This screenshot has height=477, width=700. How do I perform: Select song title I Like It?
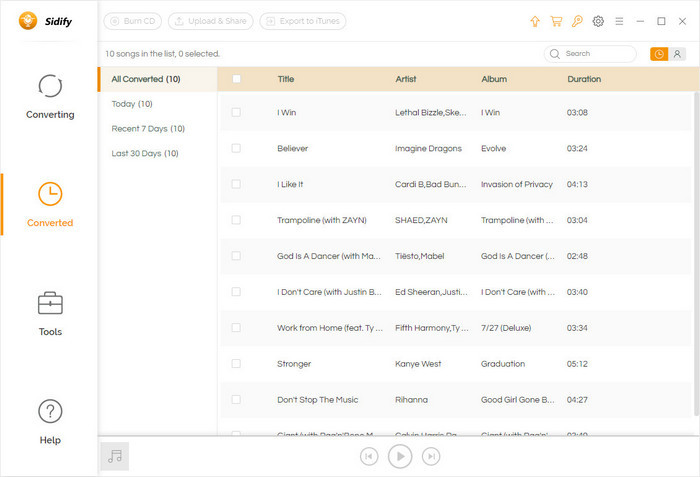(290, 184)
